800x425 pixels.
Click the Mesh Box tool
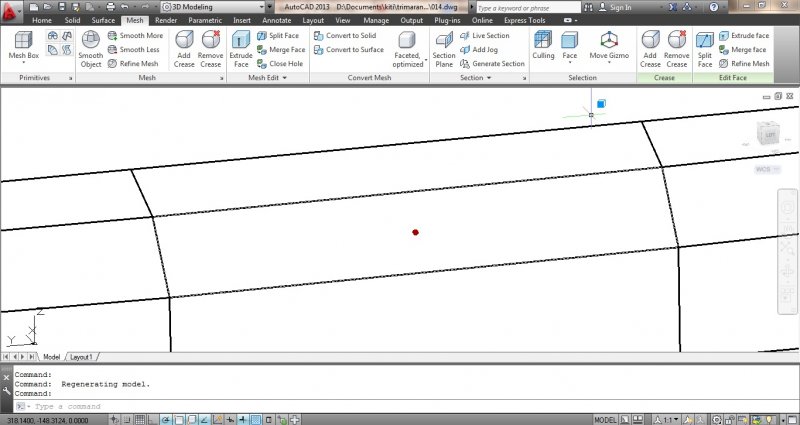[23, 45]
